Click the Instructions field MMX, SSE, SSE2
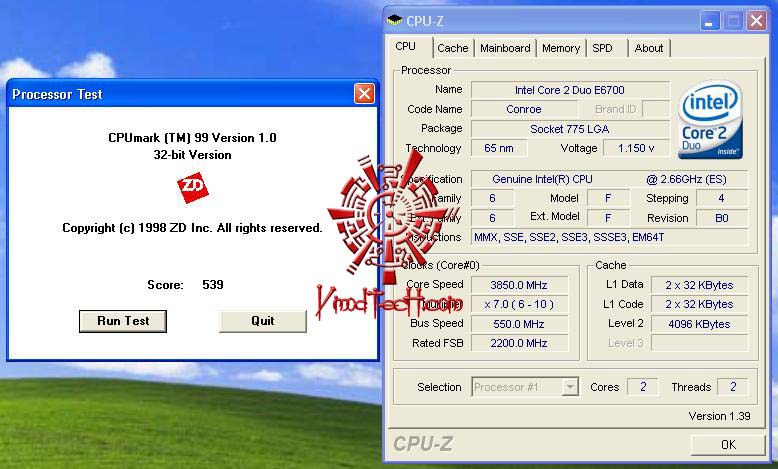Viewport: 778px width, 469px height. [609, 237]
